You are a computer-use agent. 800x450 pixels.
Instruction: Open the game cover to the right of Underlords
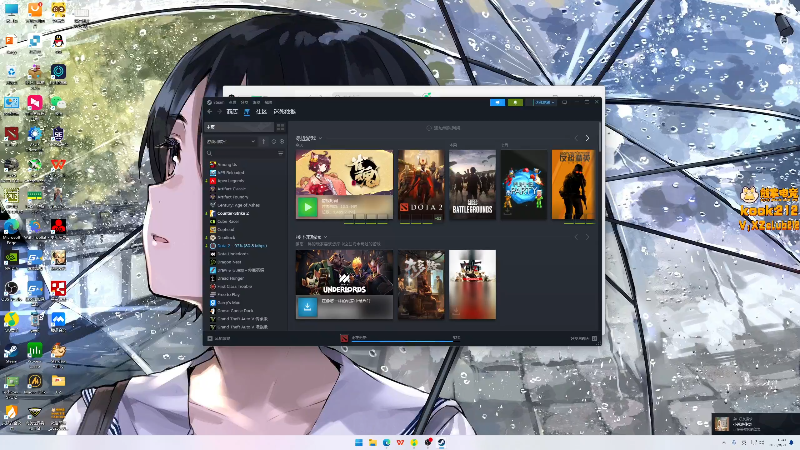pyautogui.click(x=421, y=285)
